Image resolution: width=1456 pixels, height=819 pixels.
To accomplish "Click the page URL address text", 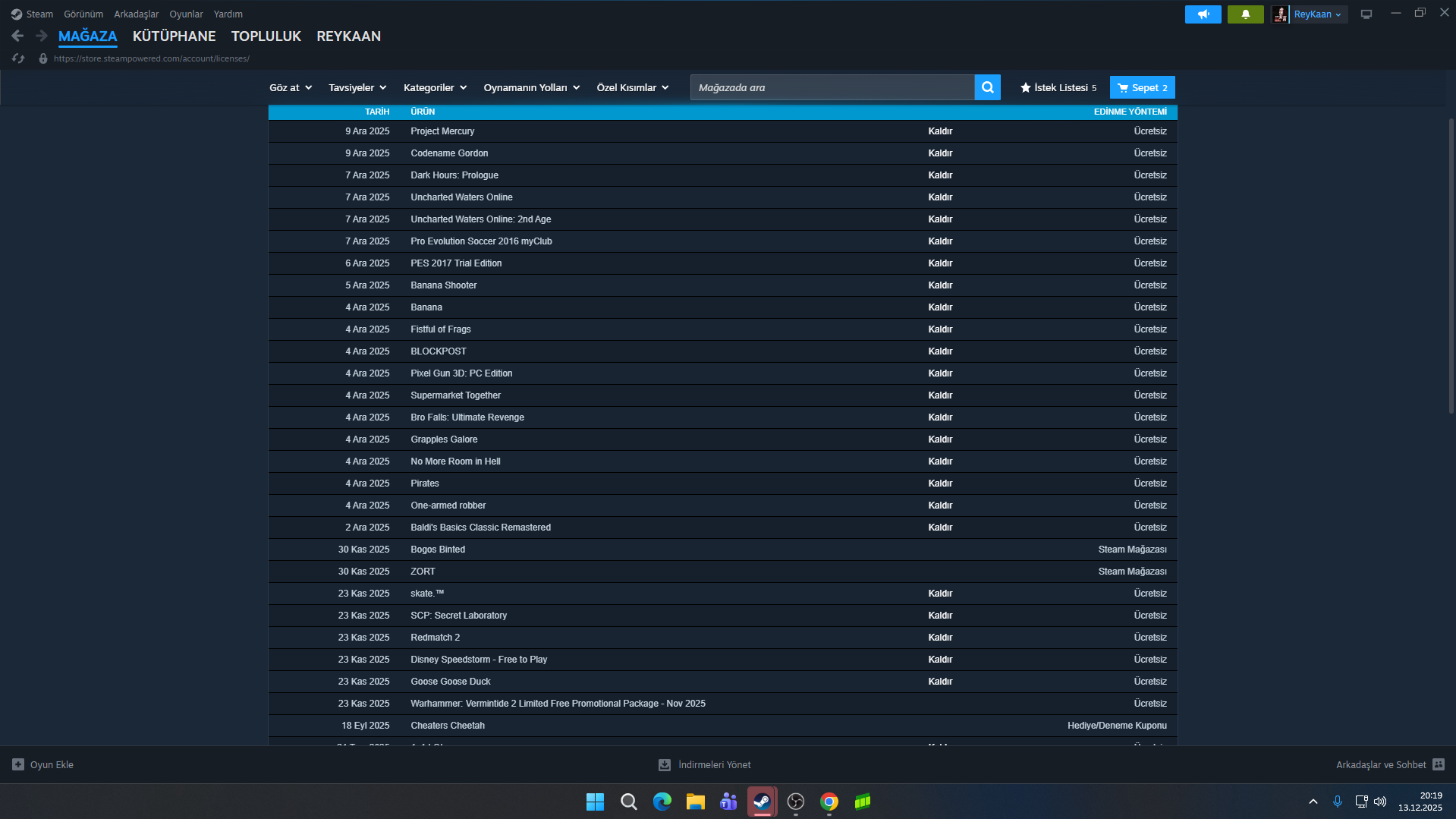I will click(x=152, y=58).
